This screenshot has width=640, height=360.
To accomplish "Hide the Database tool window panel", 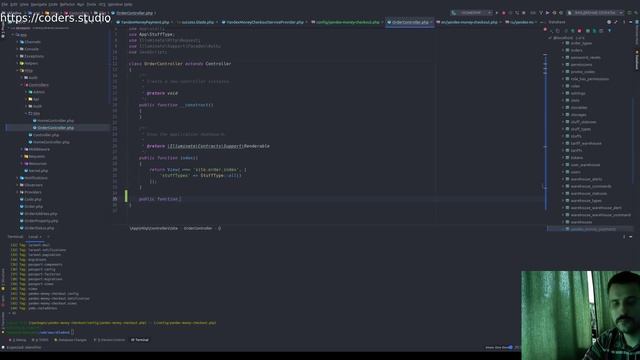I will click(631, 22).
